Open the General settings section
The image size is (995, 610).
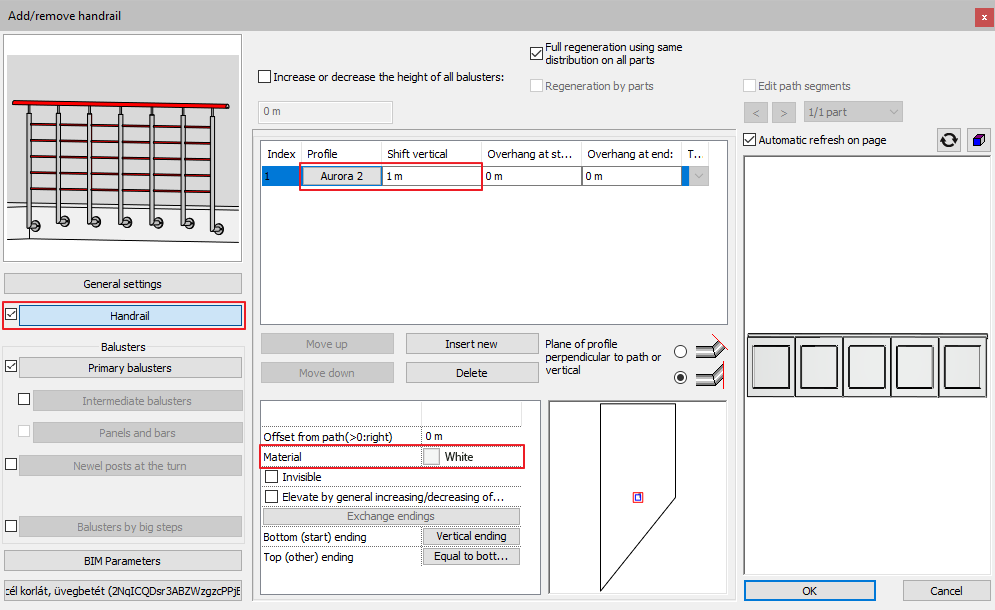123,284
